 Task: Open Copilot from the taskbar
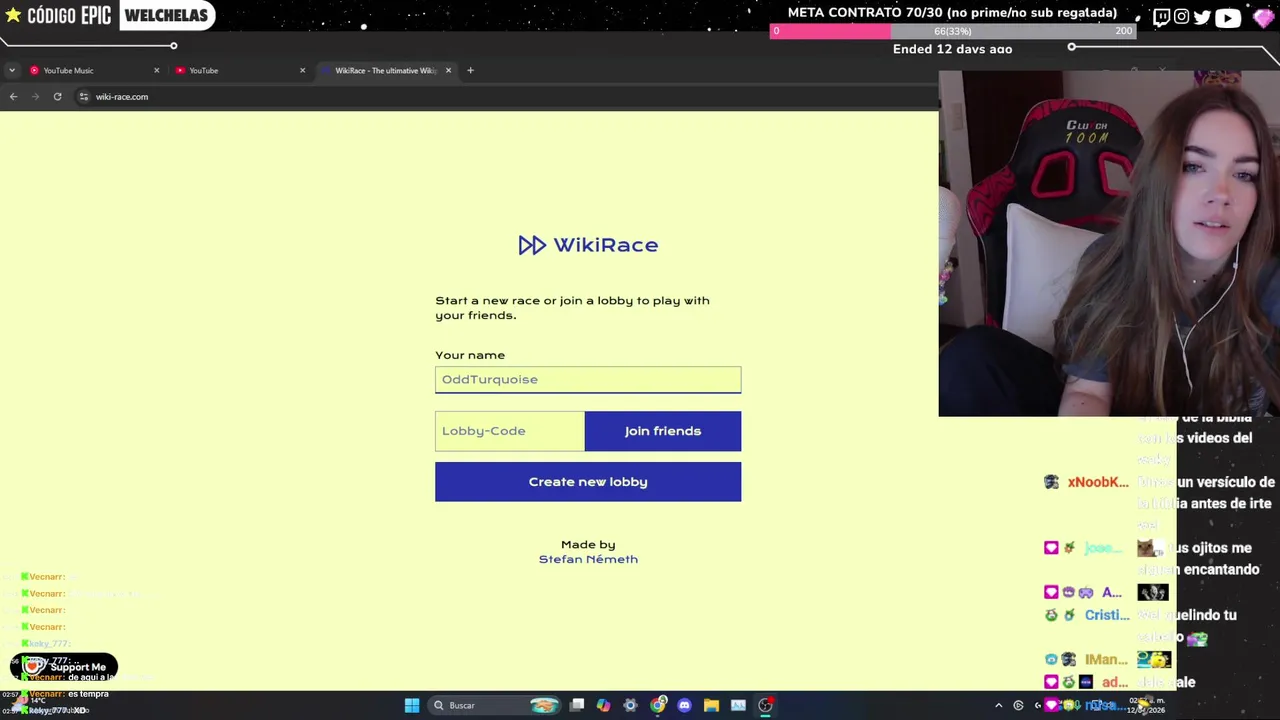[603, 705]
